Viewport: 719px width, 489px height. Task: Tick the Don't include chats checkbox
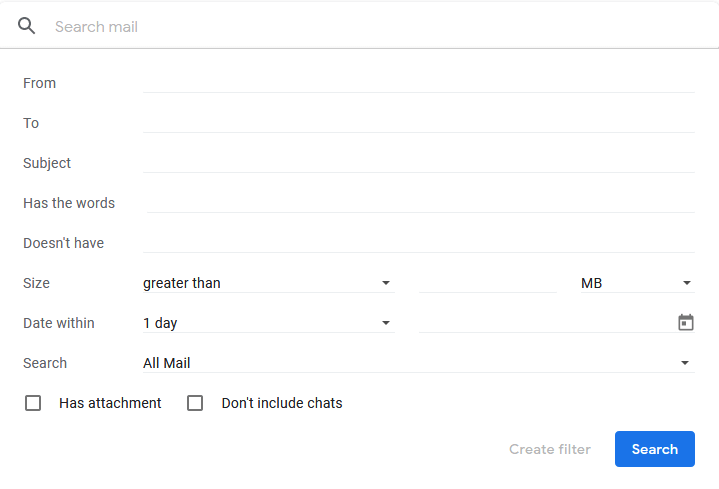click(x=195, y=403)
